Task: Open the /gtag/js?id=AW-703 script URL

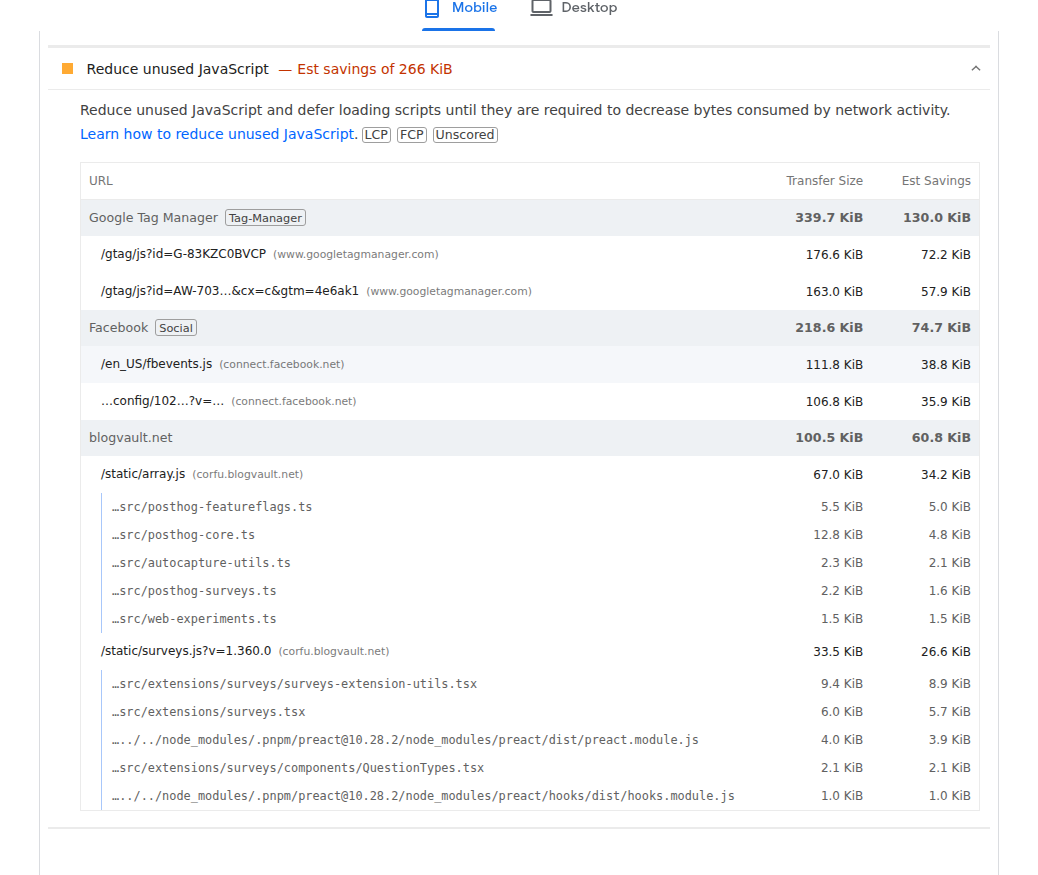Action: point(230,291)
